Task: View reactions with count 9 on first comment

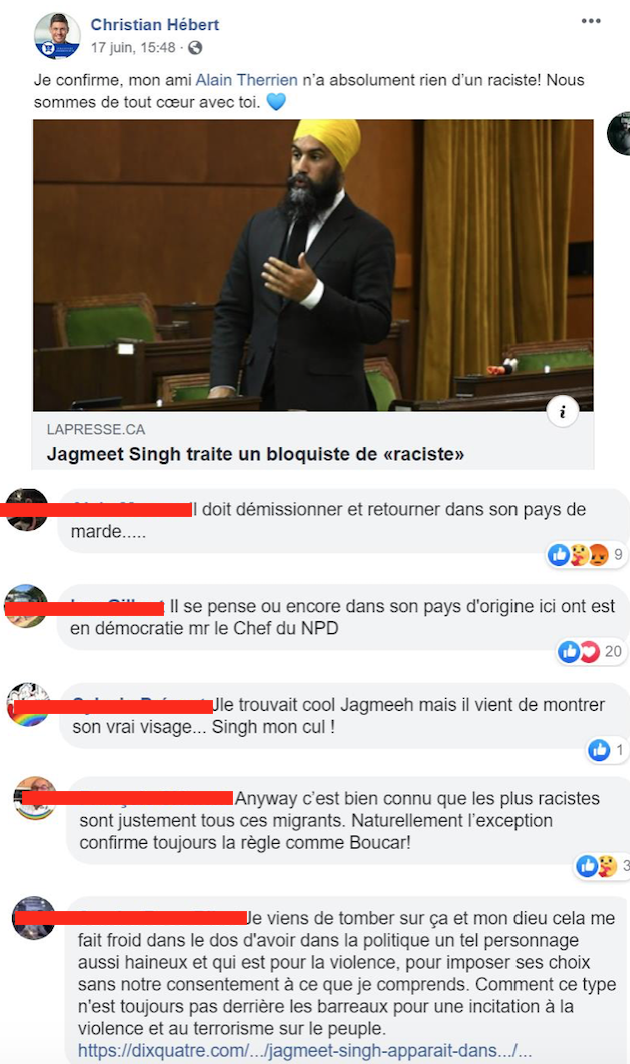Action: (x=587, y=554)
